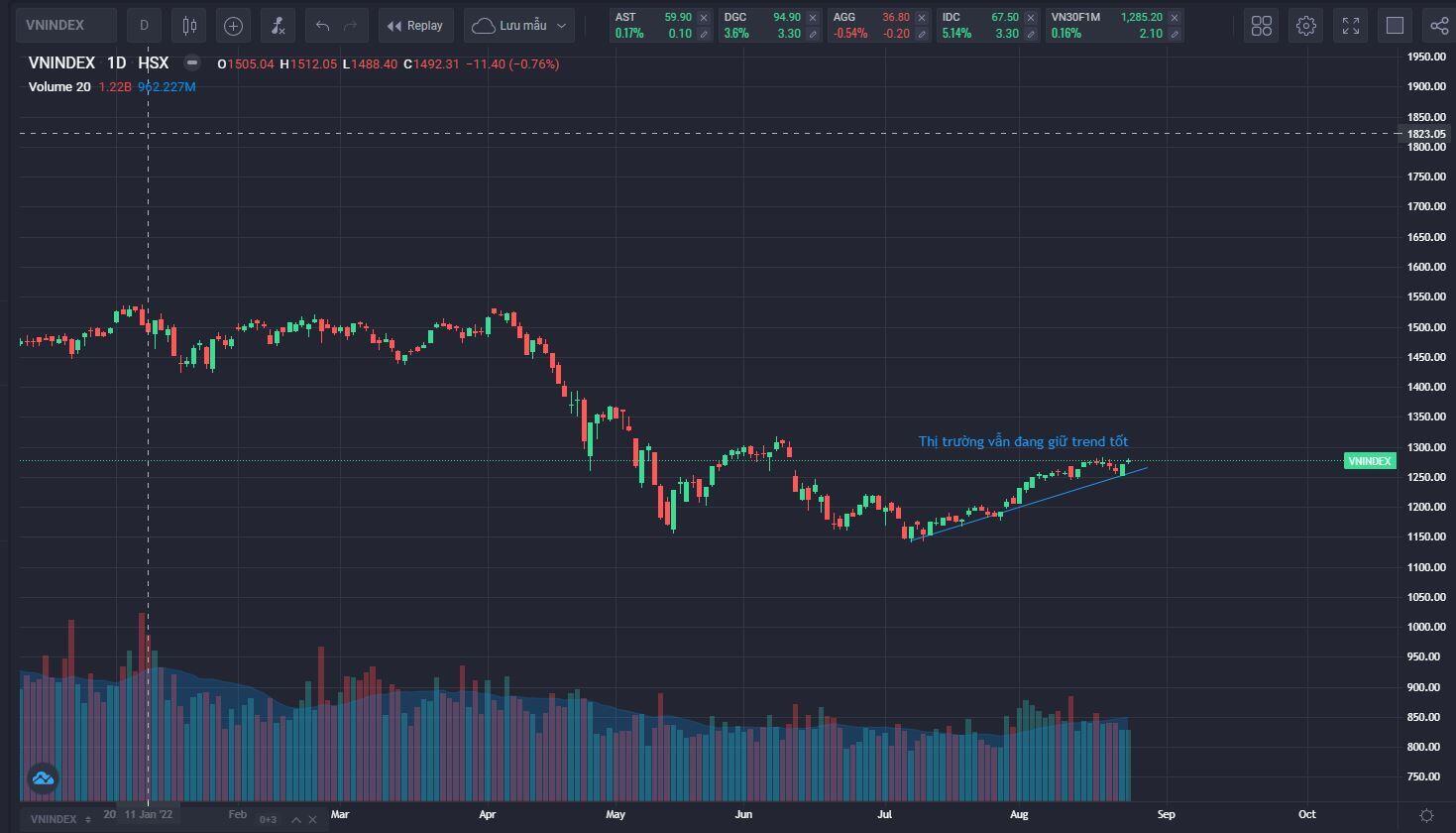Click the 0+3 counter at bottom
This screenshot has width=1456, height=833.
268,819
